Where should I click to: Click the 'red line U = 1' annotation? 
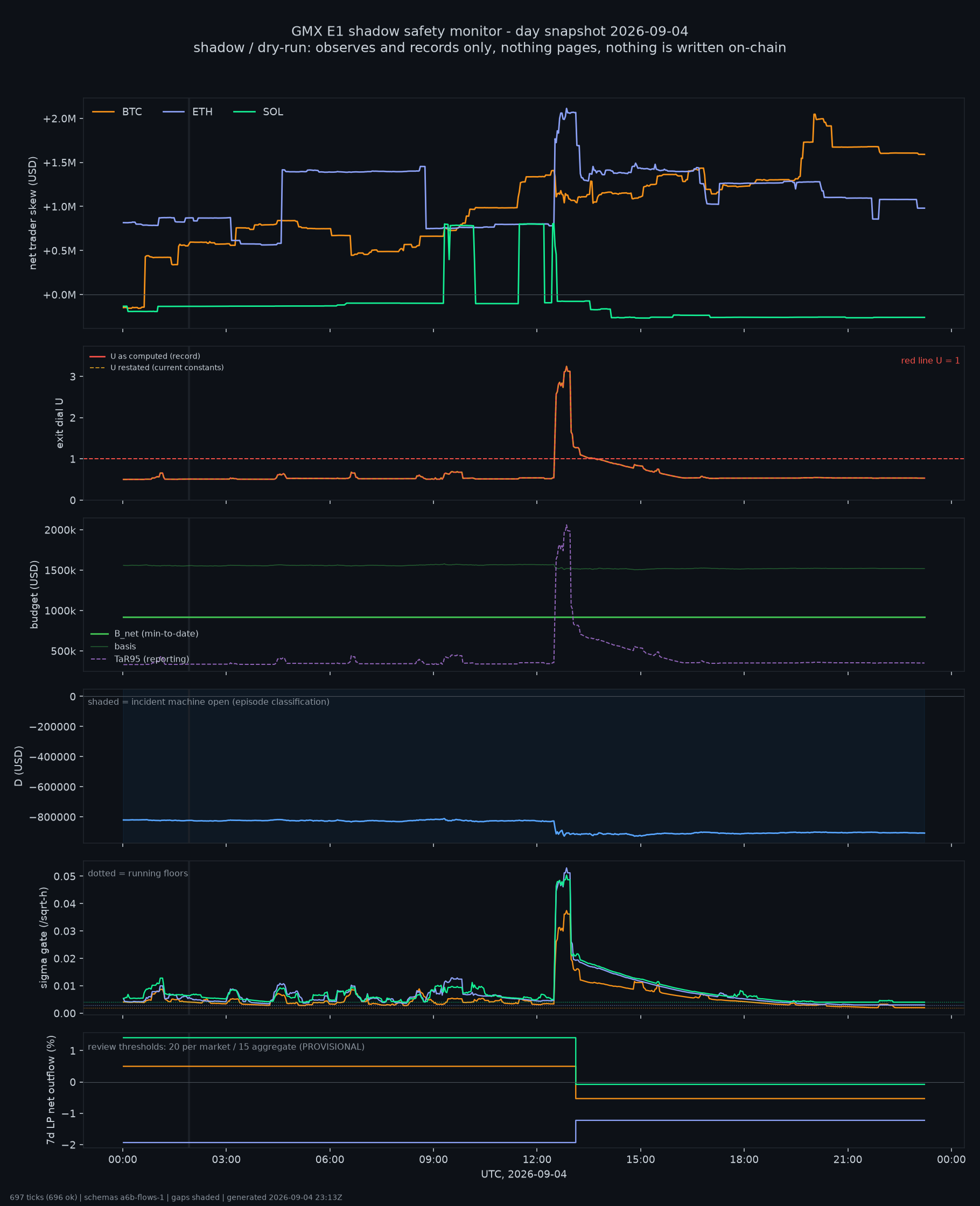coord(930,361)
